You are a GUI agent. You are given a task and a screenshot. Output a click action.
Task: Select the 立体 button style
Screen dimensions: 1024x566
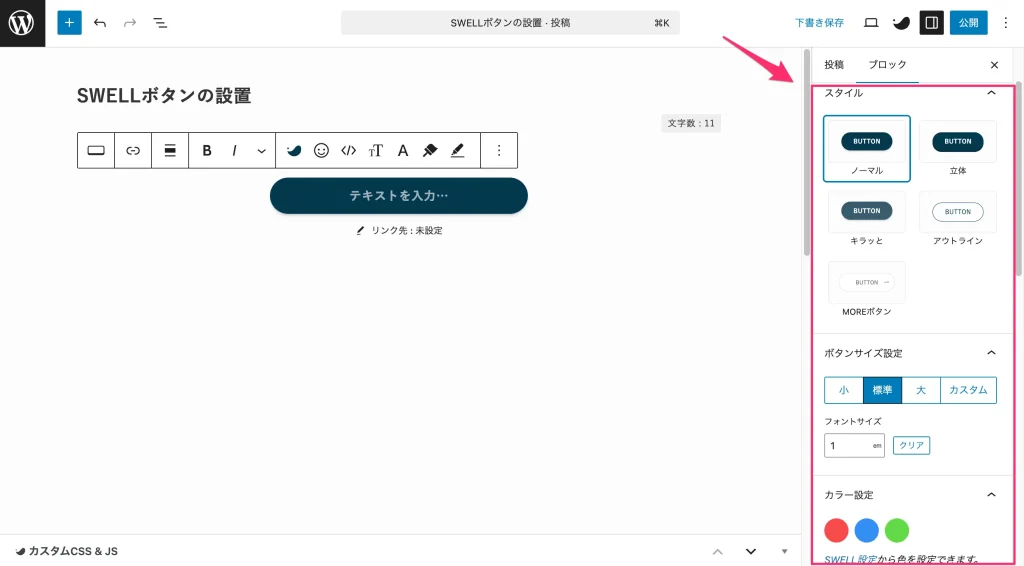(x=957, y=149)
